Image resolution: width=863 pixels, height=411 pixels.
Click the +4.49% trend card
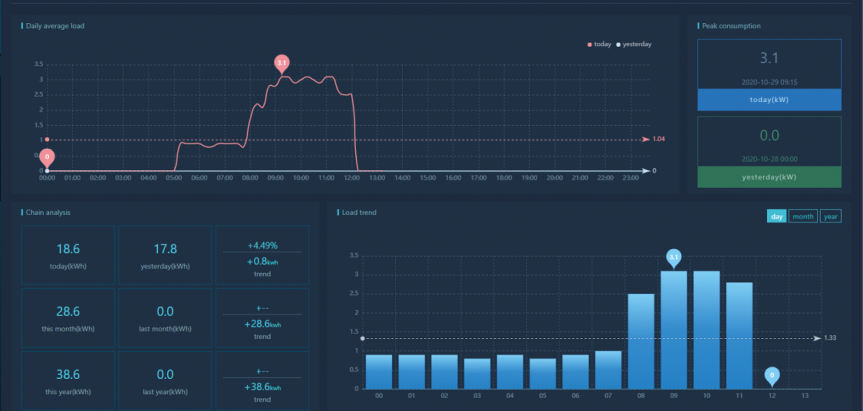click(x=262, y=254)
